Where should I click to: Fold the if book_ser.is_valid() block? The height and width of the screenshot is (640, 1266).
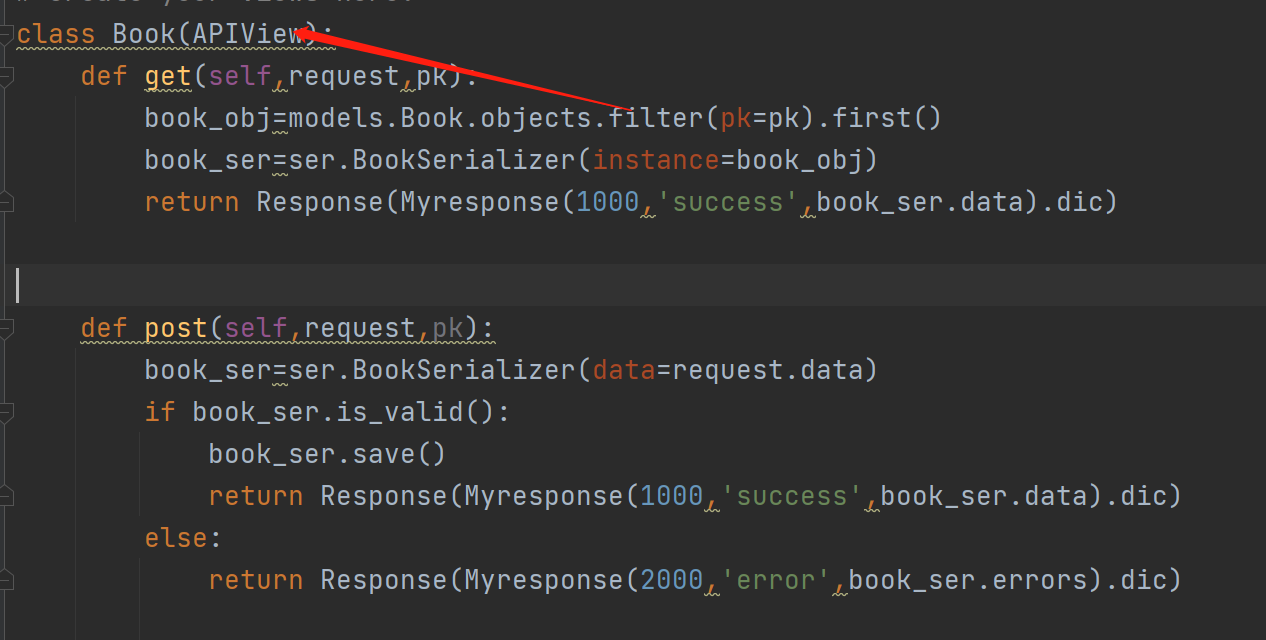pyautogui.click(x=6, y=412)
